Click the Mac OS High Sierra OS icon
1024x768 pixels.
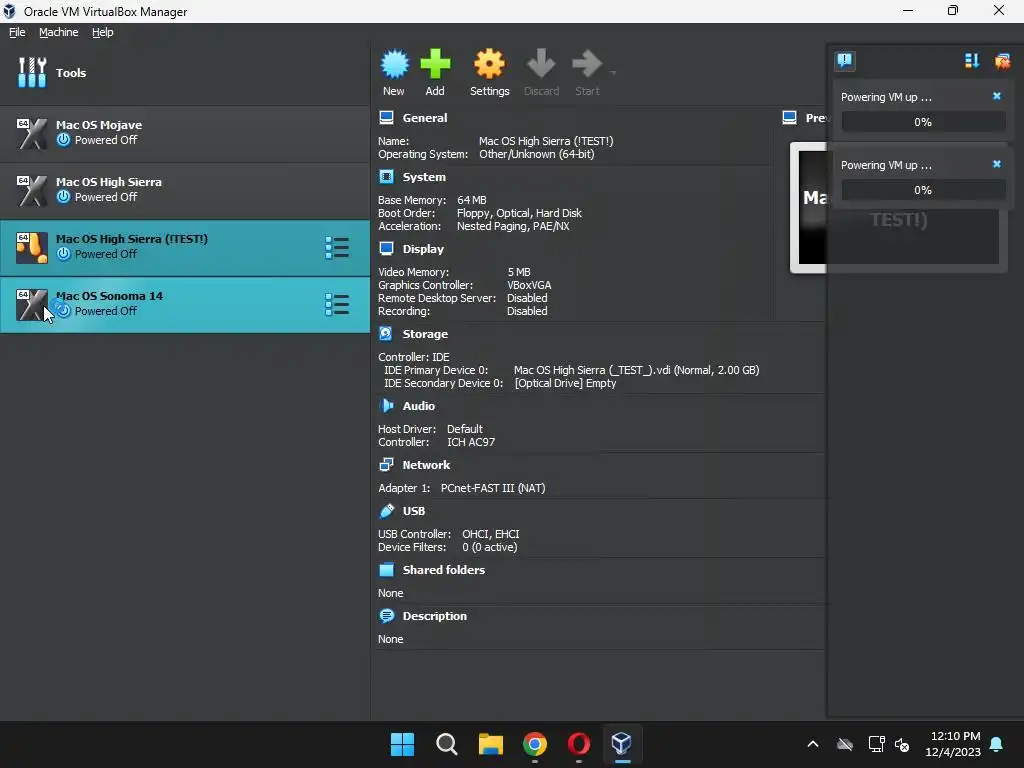tap(32, 191)
